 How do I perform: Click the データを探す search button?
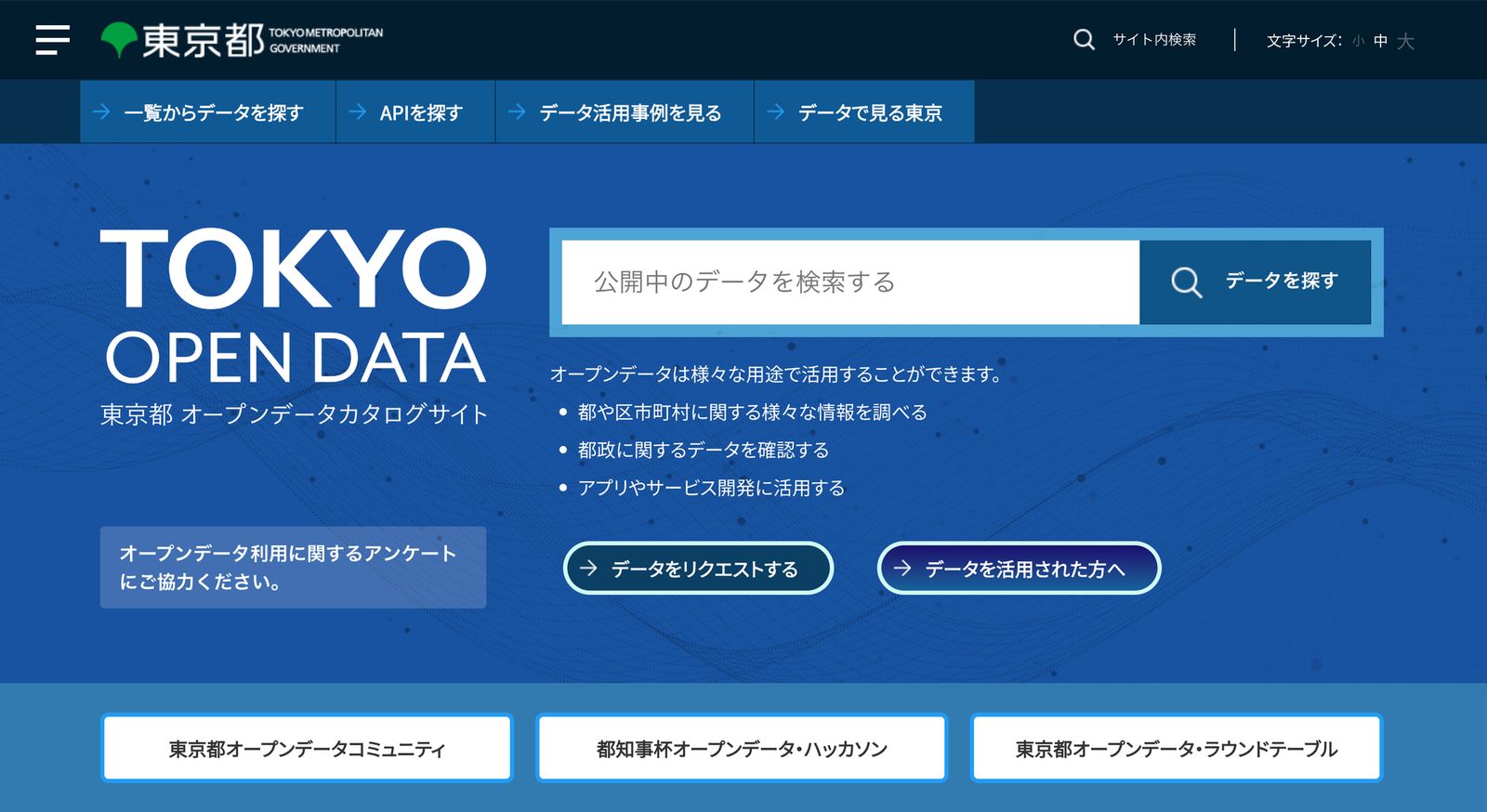click(1255, 282)
